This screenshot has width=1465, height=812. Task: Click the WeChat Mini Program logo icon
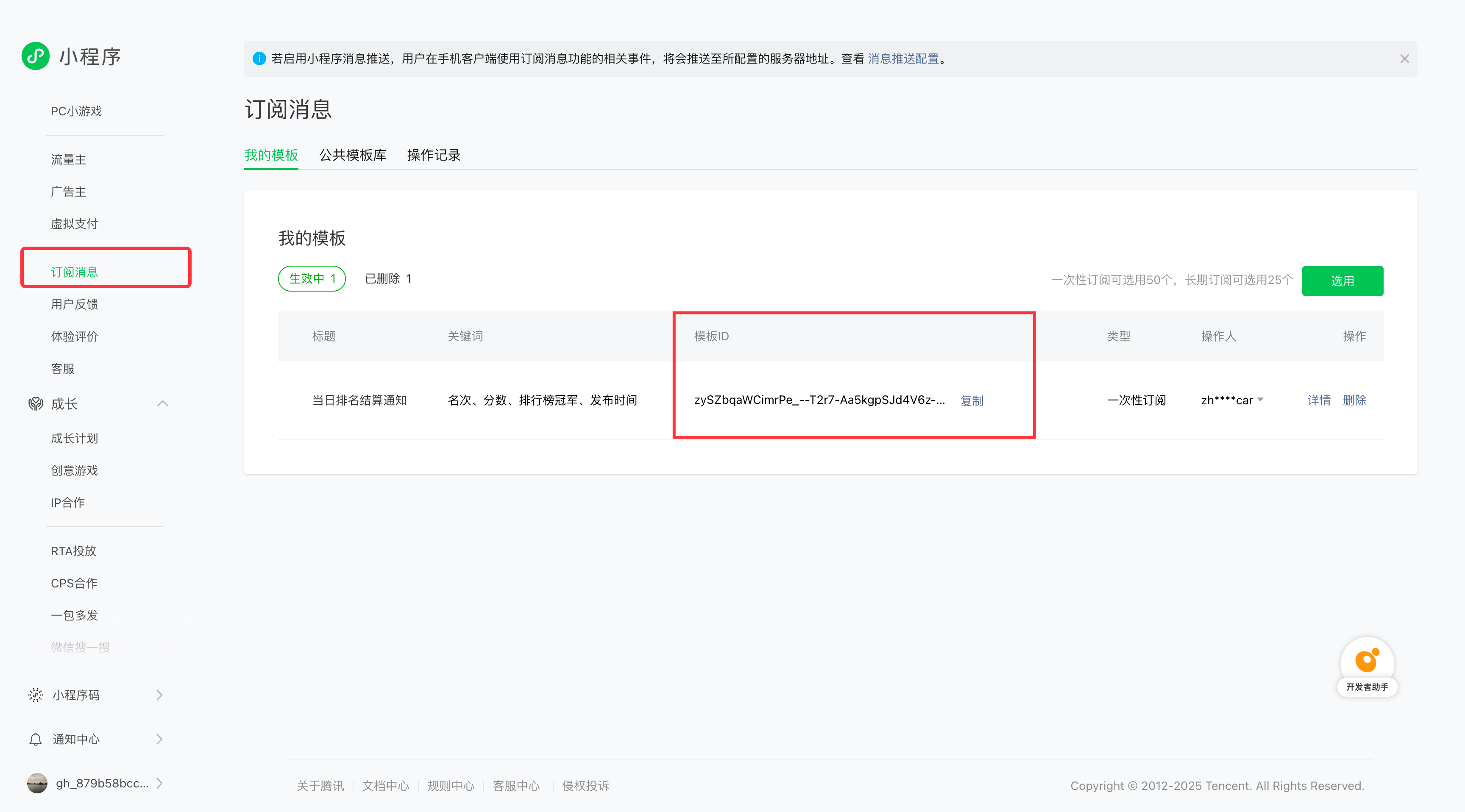(x=35, y=56)
